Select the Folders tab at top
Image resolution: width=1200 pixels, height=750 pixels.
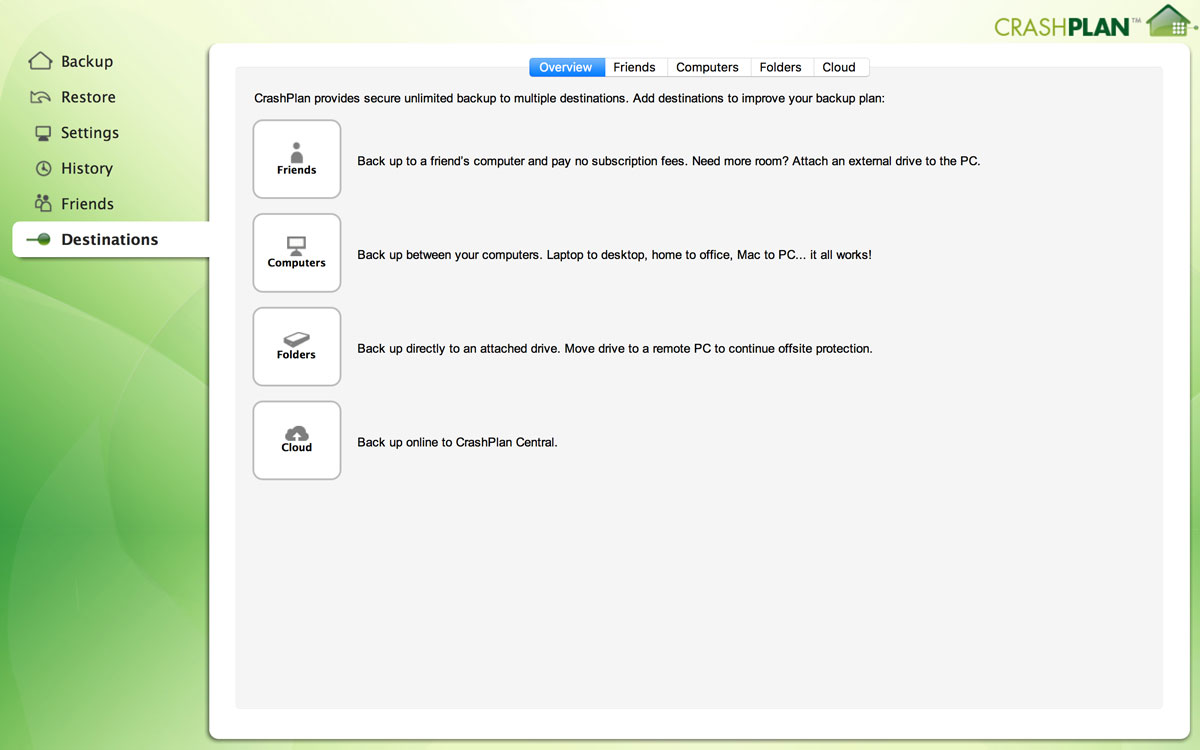780,67
